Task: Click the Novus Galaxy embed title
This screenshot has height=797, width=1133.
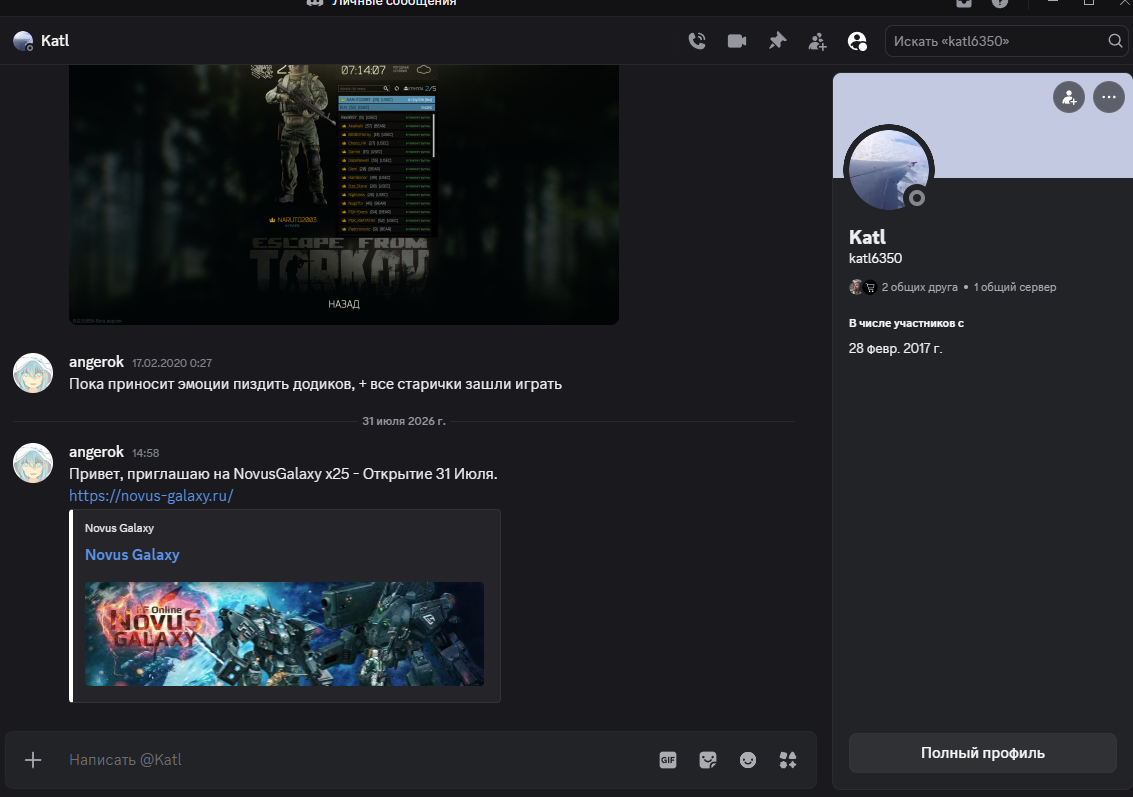Action: pos(132,555)
